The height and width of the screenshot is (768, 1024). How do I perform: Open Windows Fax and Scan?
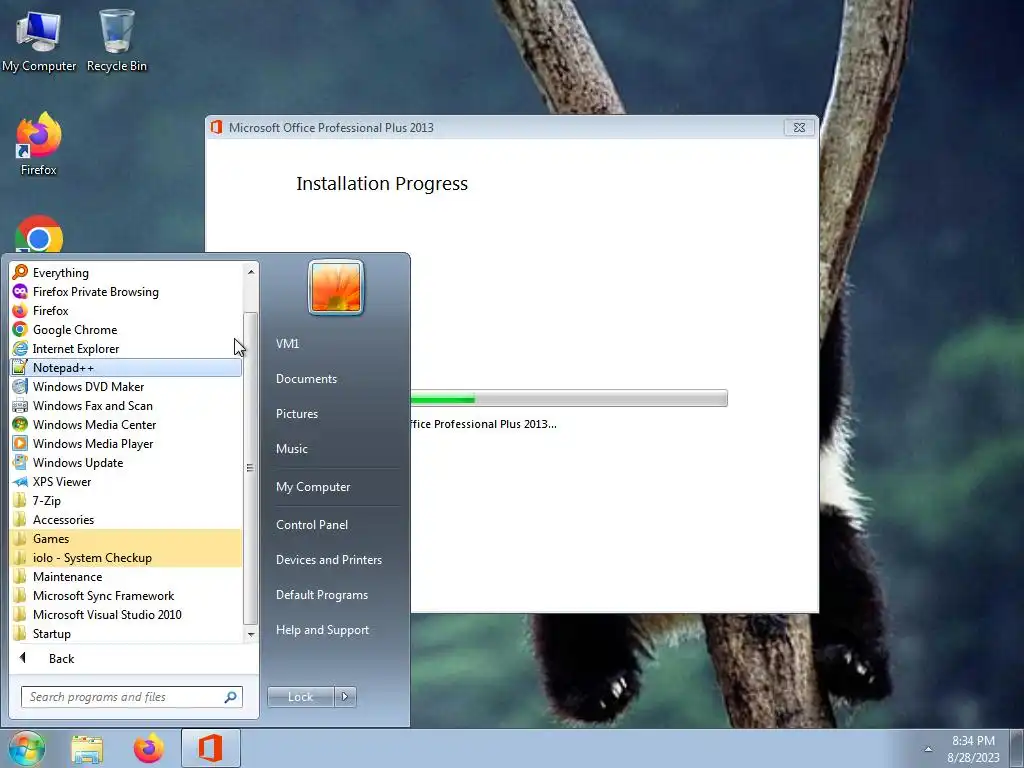[126, 406]
